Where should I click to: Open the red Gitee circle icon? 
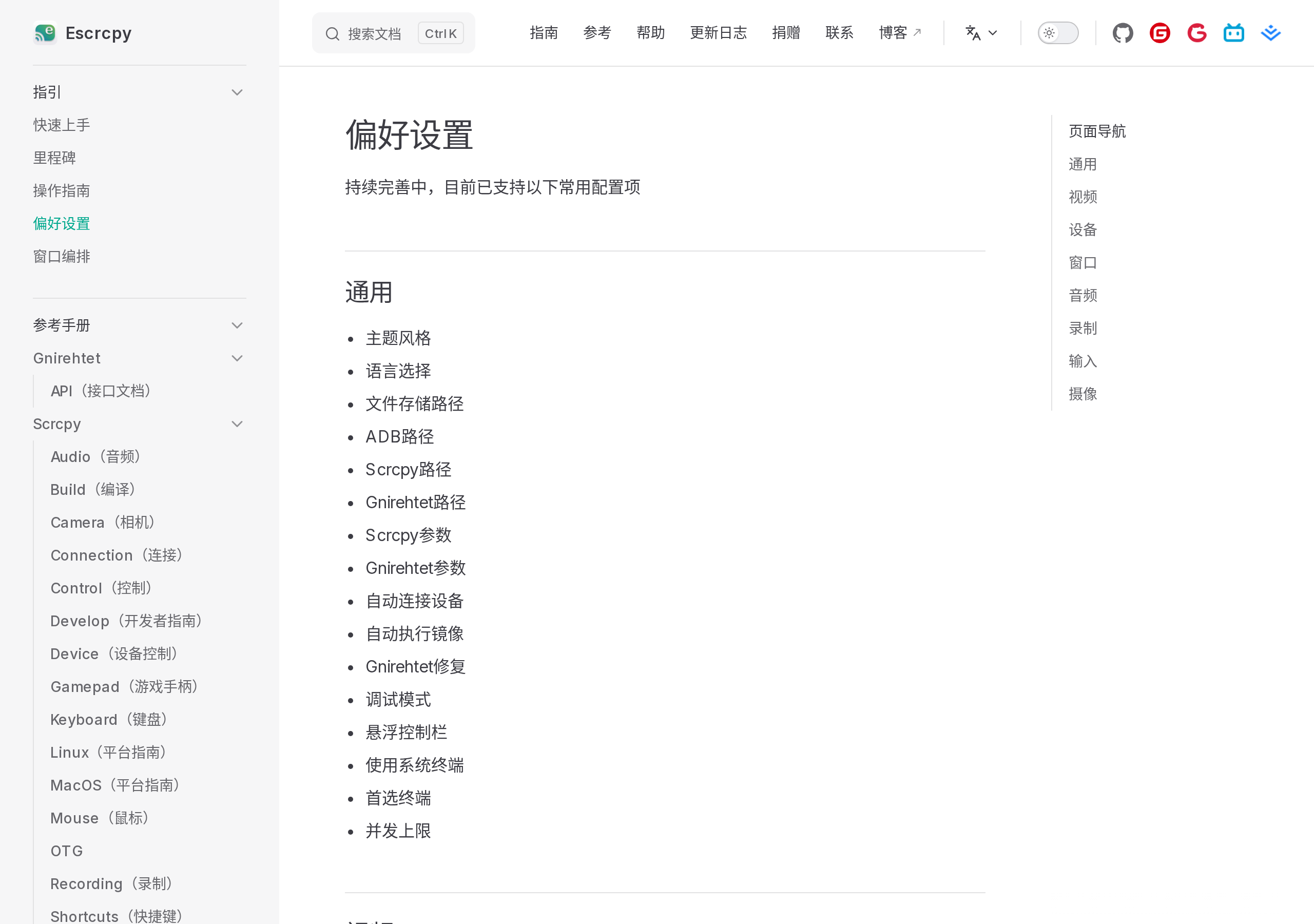1160,33
